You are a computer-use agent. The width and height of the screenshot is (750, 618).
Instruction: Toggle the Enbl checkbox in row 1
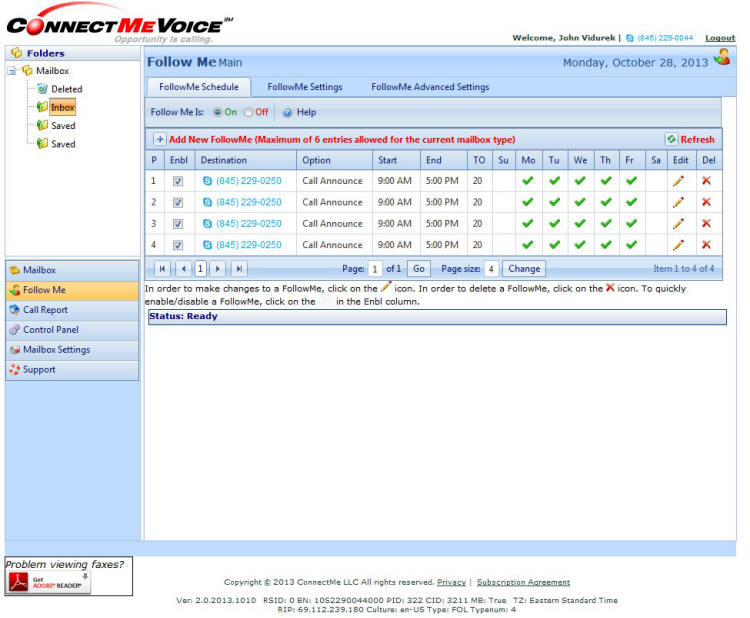tap(178, 181)
